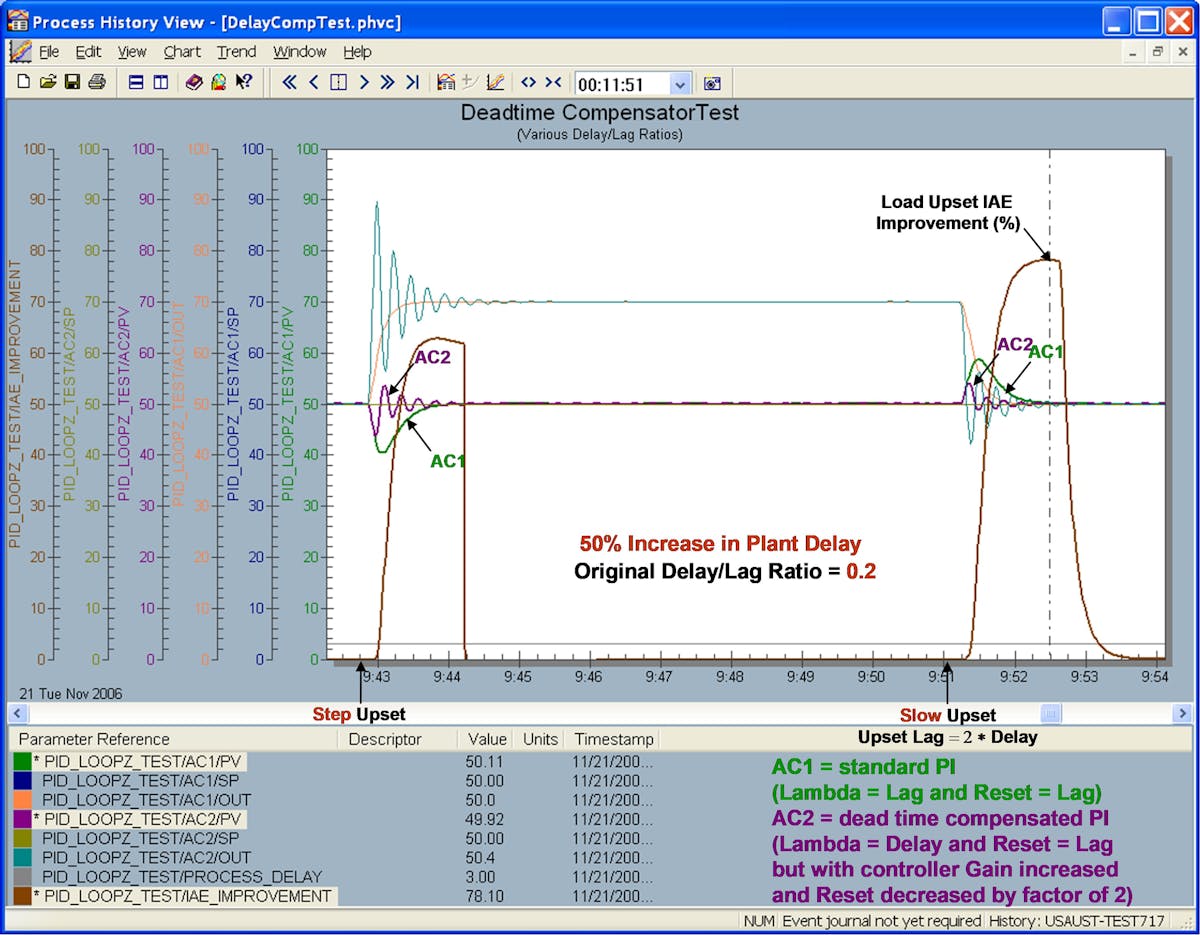
Task: Open the time span 00:11:51 dropdown
Action: click(681, 85)
